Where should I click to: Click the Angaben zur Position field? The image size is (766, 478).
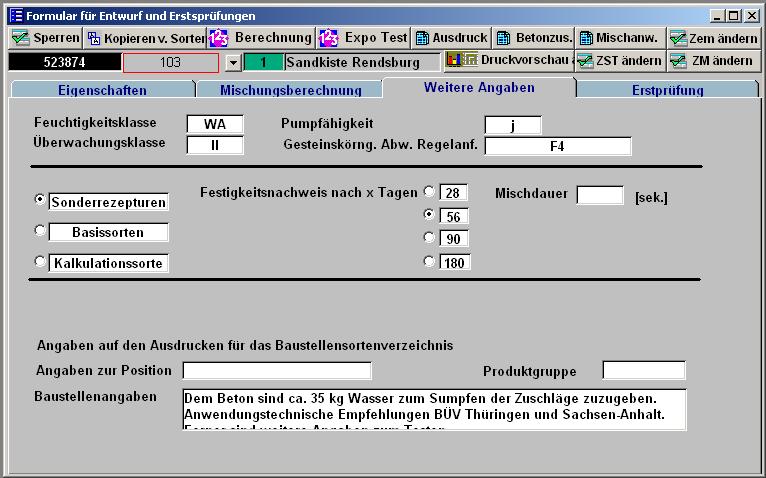276,371
